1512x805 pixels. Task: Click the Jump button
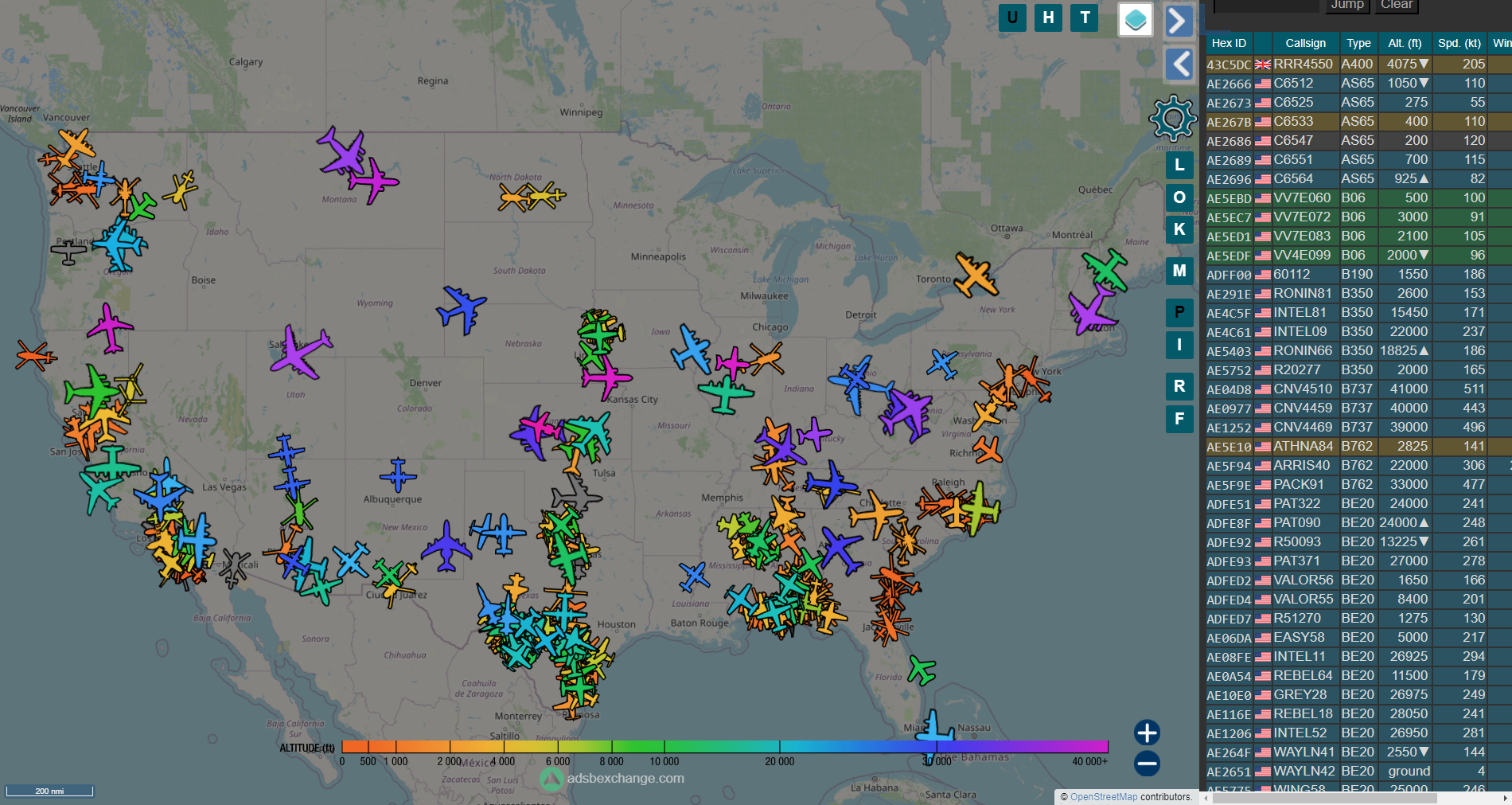pyautogui.click(x=1346, y=5)
